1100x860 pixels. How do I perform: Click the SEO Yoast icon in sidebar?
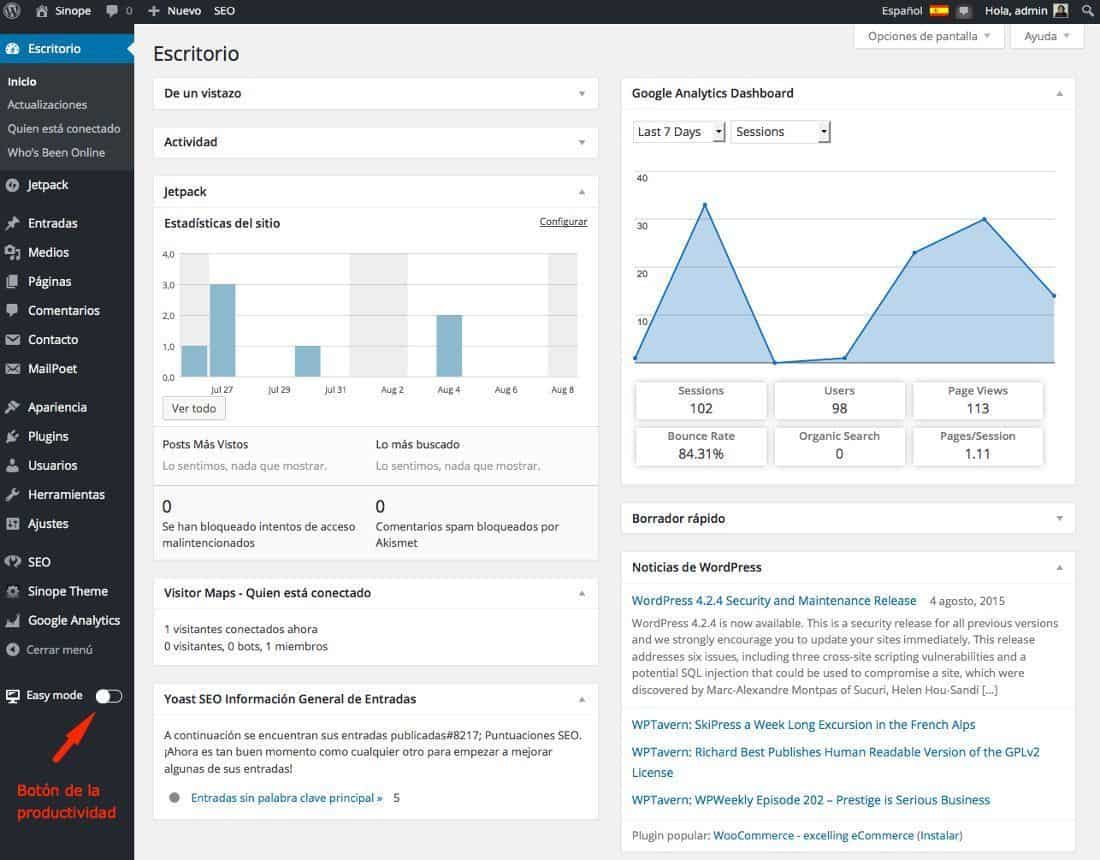(12, 561)
